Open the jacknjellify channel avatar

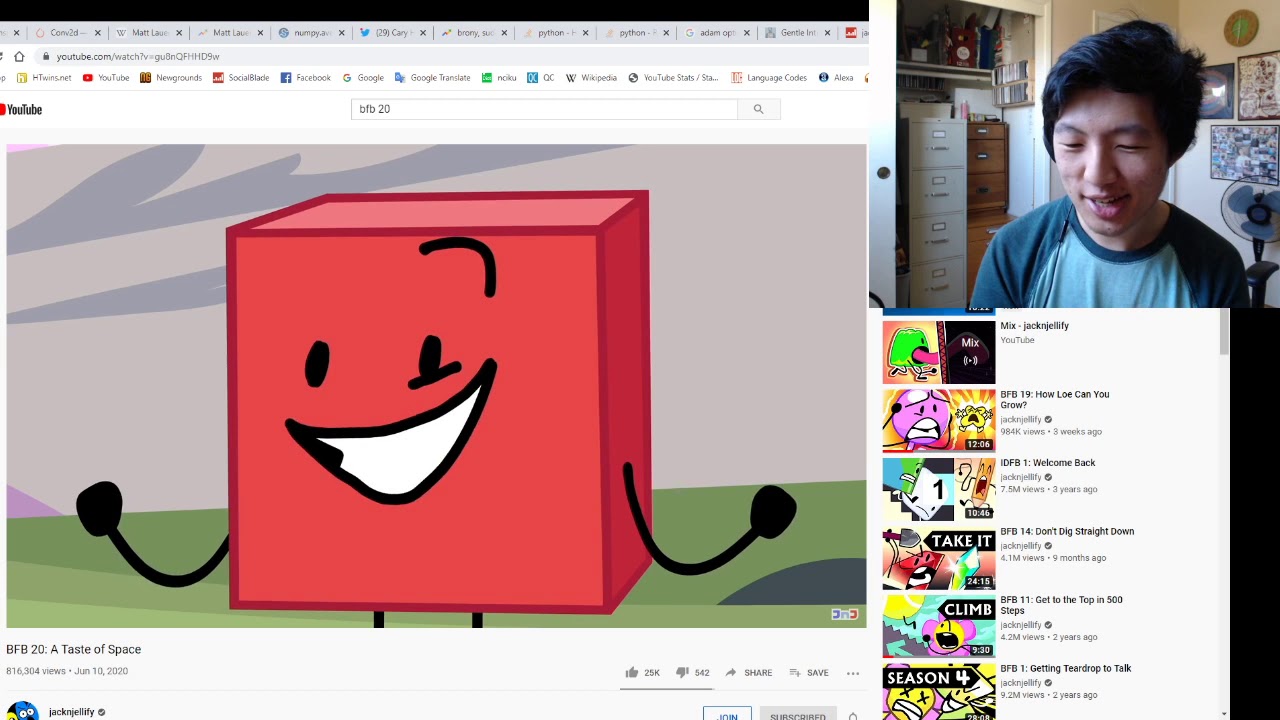click(x=22, y=712)
